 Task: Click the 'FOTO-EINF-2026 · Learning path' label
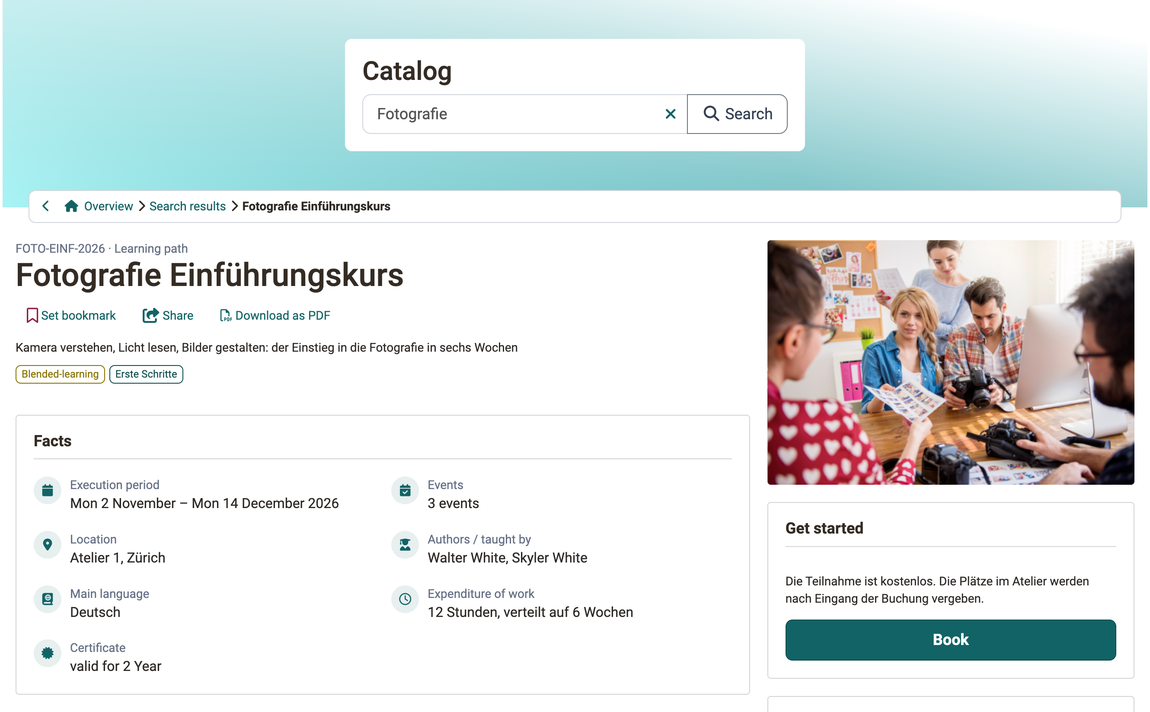(x=102, y=249)
